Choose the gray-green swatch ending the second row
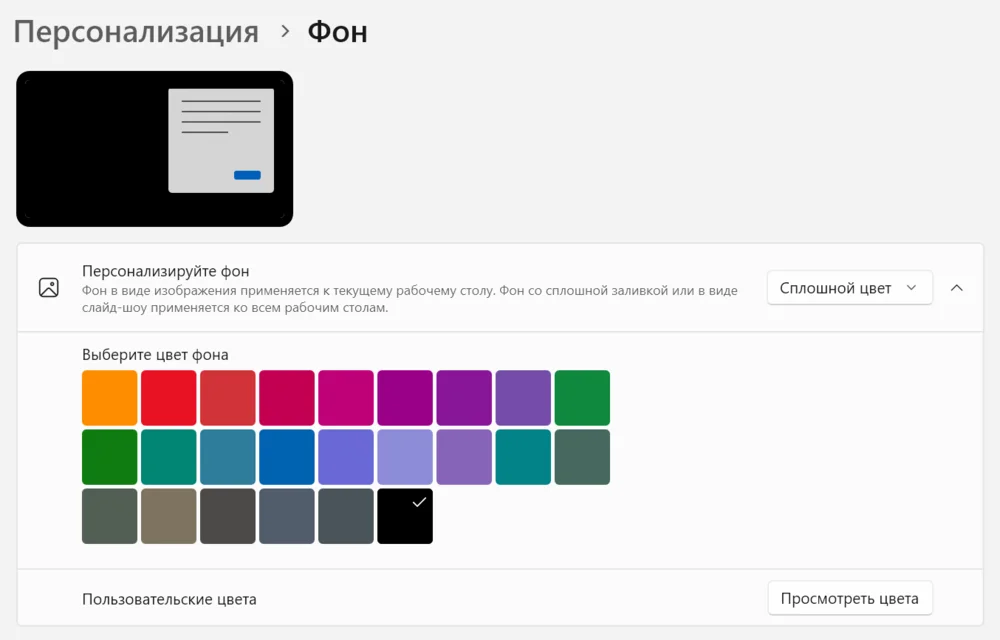The width and height of the screenshot is (1000, 640). click(x=582, y=457)
